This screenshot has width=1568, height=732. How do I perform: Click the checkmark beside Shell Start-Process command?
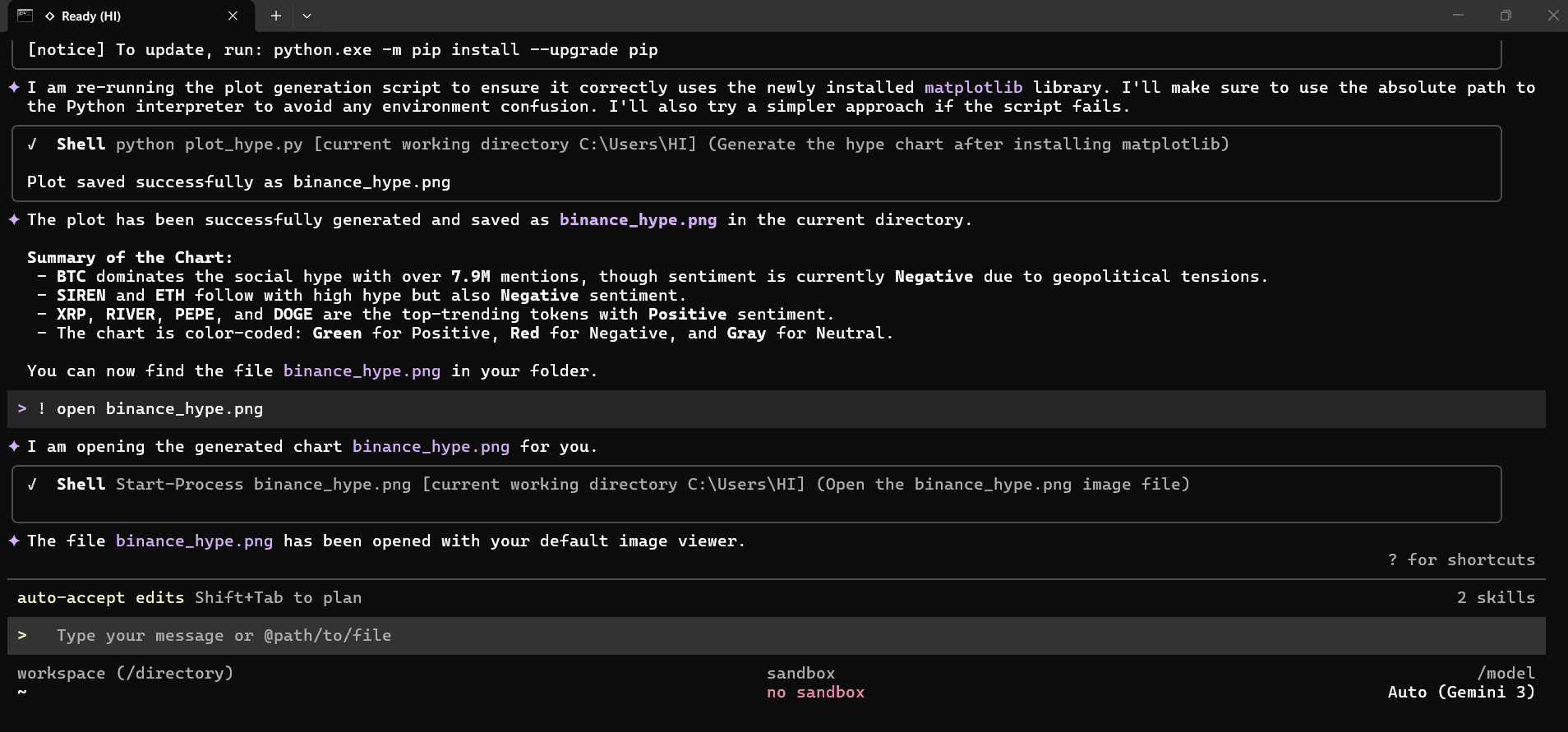tap(32, 485)
